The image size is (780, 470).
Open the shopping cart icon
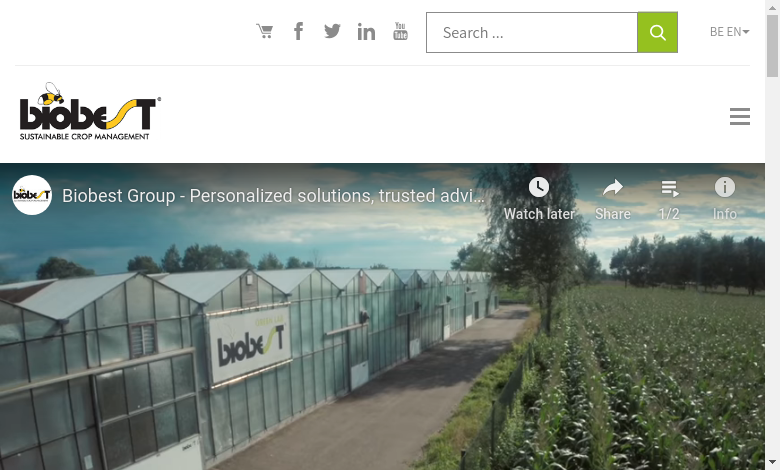(265, 31)
